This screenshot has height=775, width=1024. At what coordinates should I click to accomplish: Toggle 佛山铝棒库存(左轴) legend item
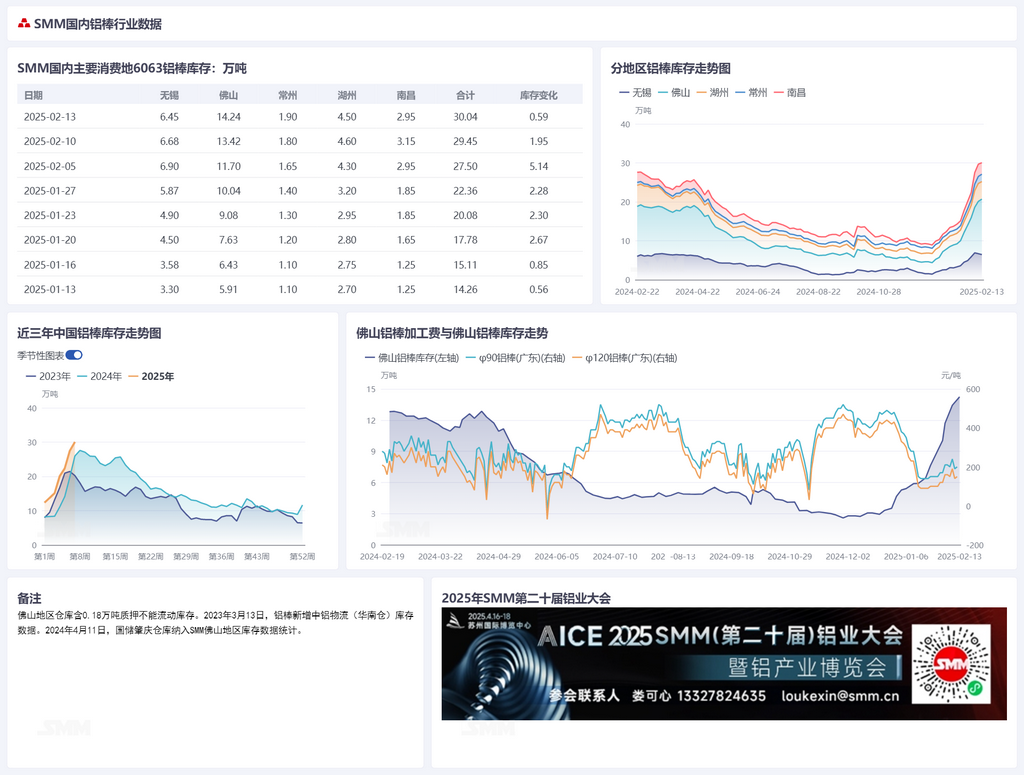(412, 358)
